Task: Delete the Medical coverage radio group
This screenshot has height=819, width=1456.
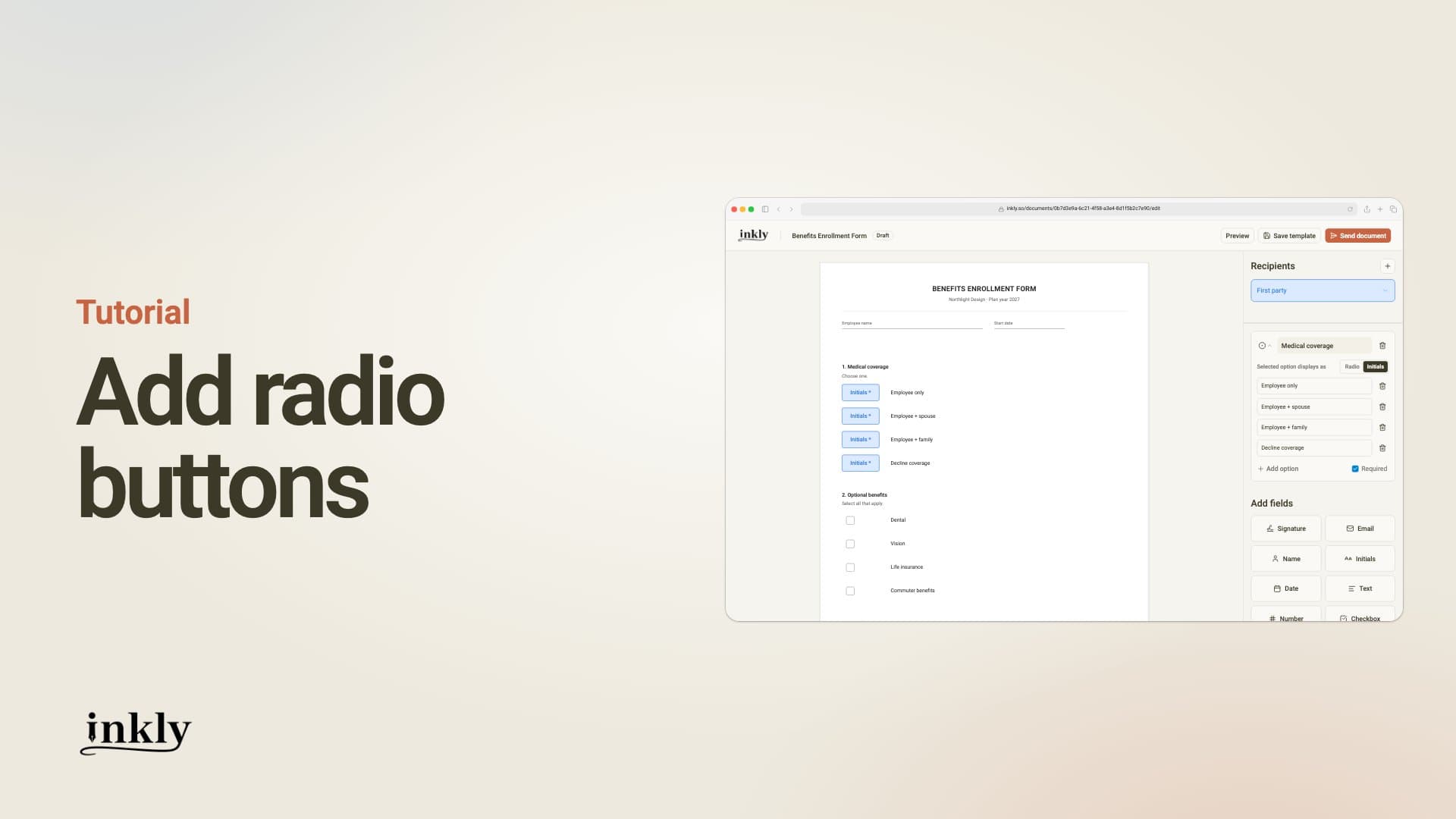Action: pos(1382,346)
